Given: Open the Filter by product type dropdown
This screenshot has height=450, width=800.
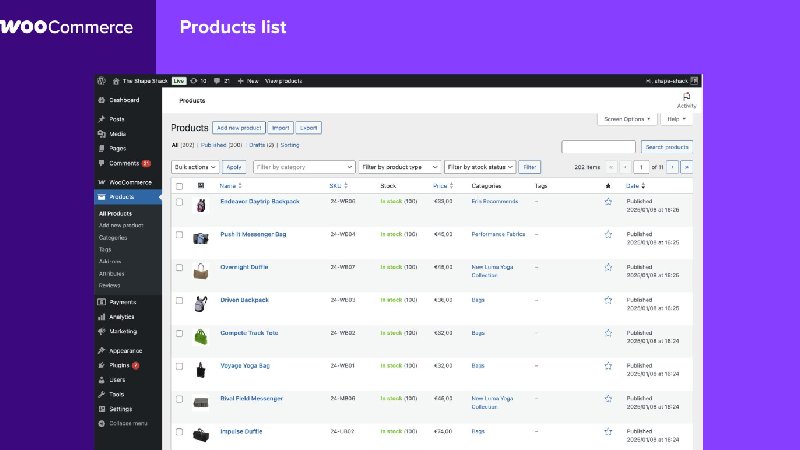Looking at the screenshot, I should [x=399, y=167].
